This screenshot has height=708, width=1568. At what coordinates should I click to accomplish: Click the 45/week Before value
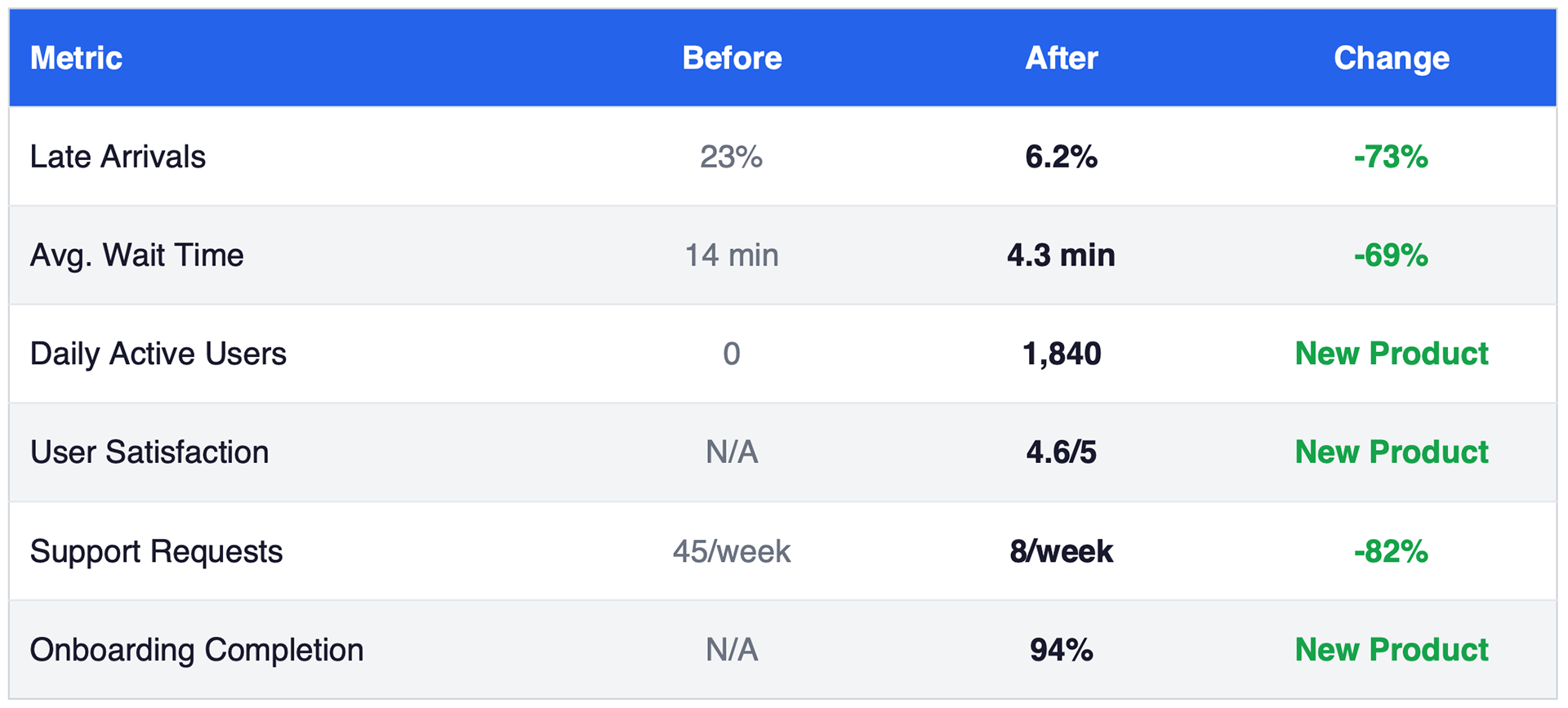click(x=731, y=551)
